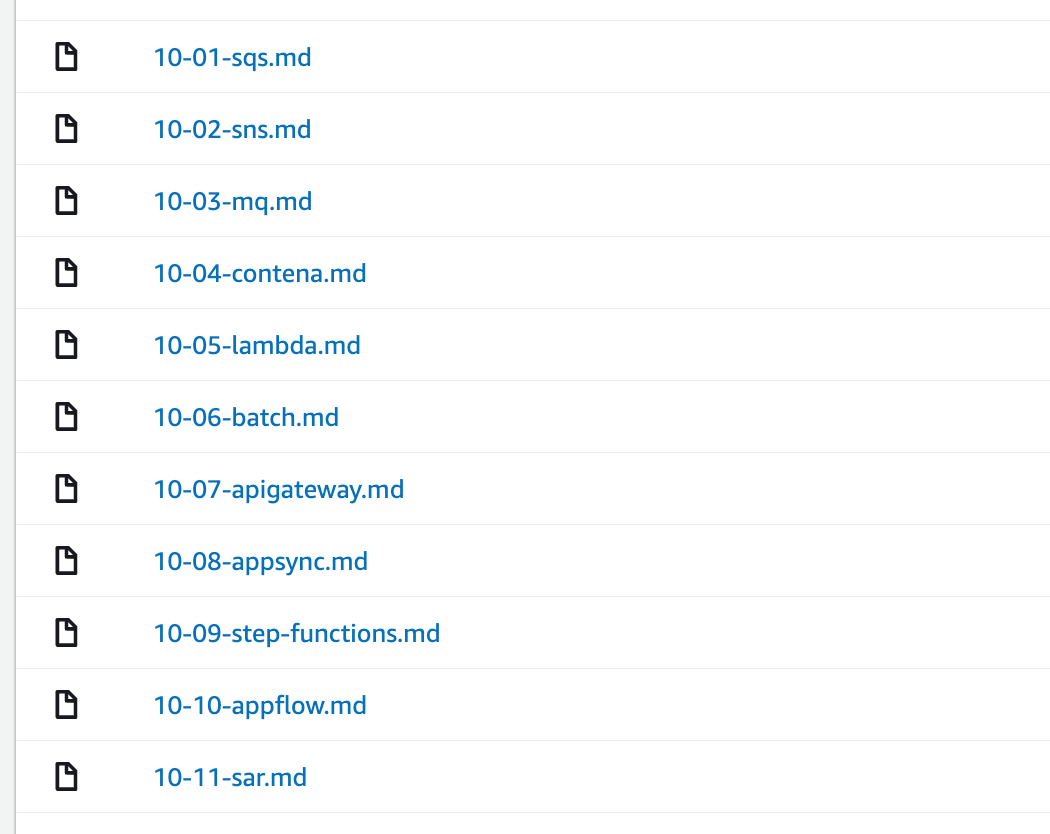Click the file icon beside 10-10-appflow.md

tap(66, 705)
